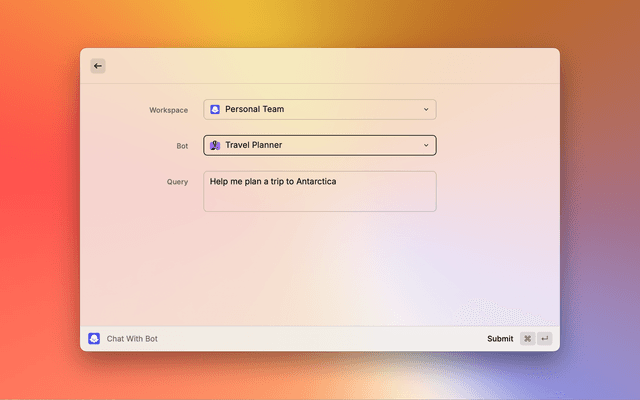Screen dimensions: 640x400
Task: Select the "Travel Planner" text in Bot field
Action: coord(253,145)
